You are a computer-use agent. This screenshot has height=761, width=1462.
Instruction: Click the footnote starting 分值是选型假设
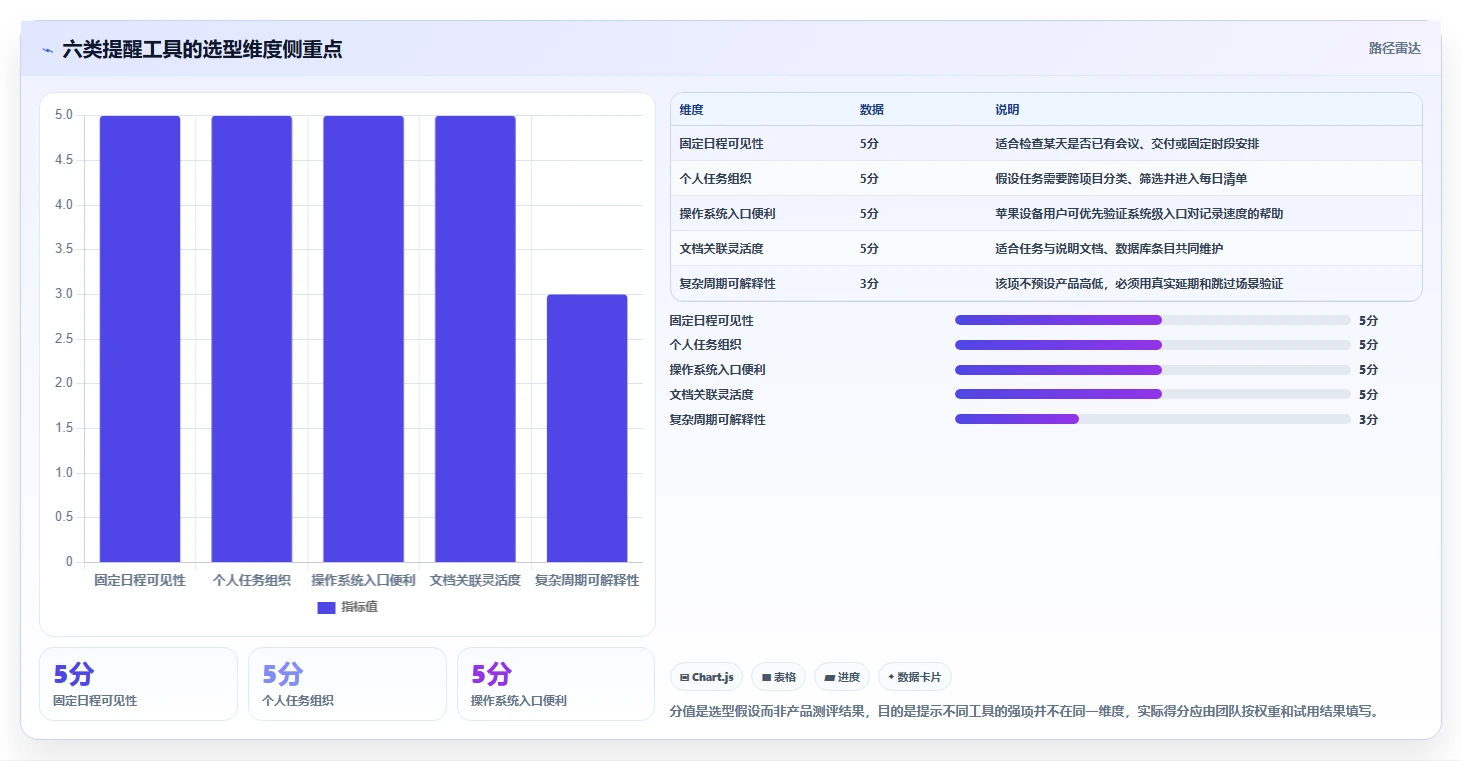(x=1024, y=712)
